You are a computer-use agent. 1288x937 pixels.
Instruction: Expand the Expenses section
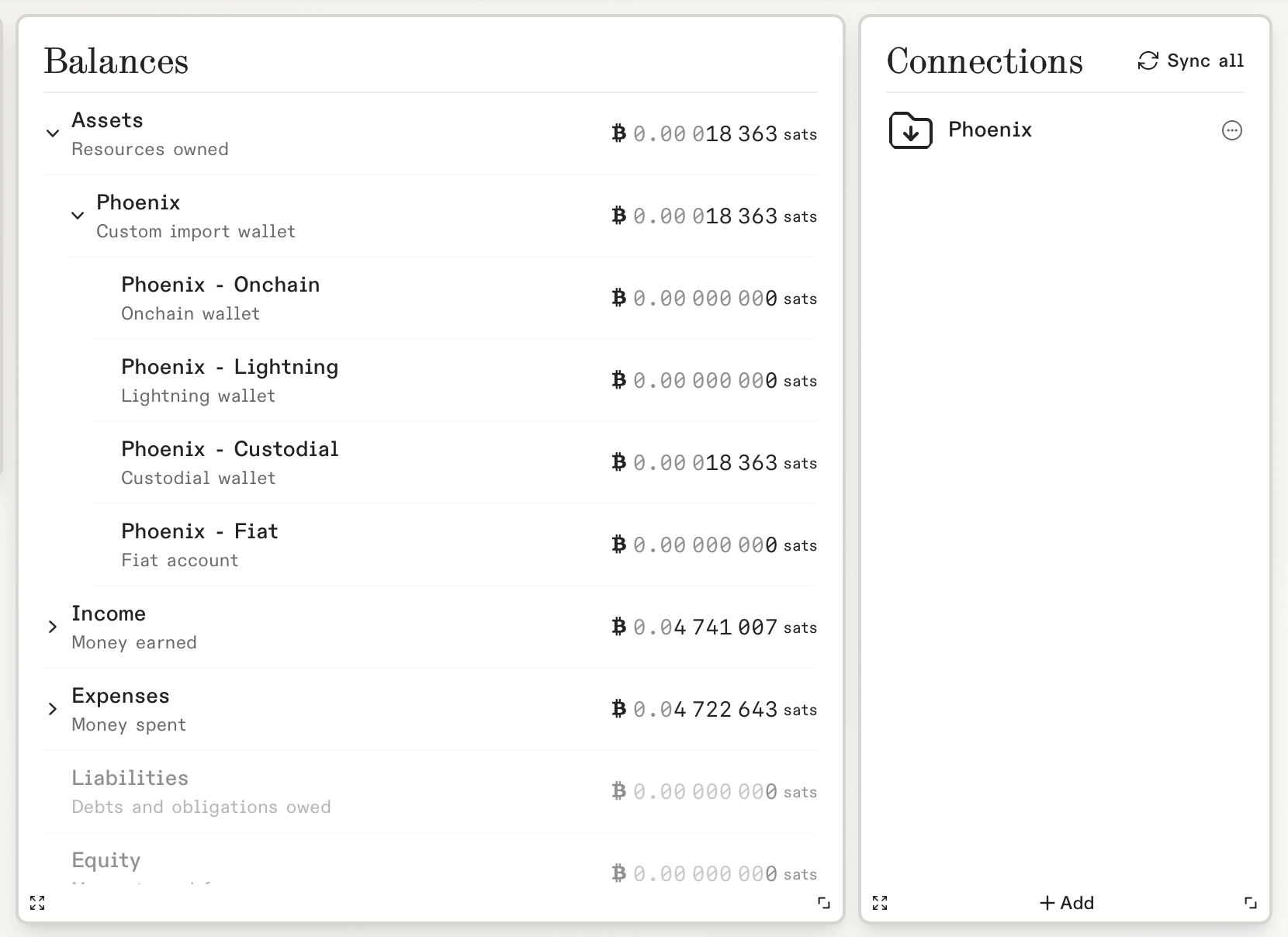(53, 709)
